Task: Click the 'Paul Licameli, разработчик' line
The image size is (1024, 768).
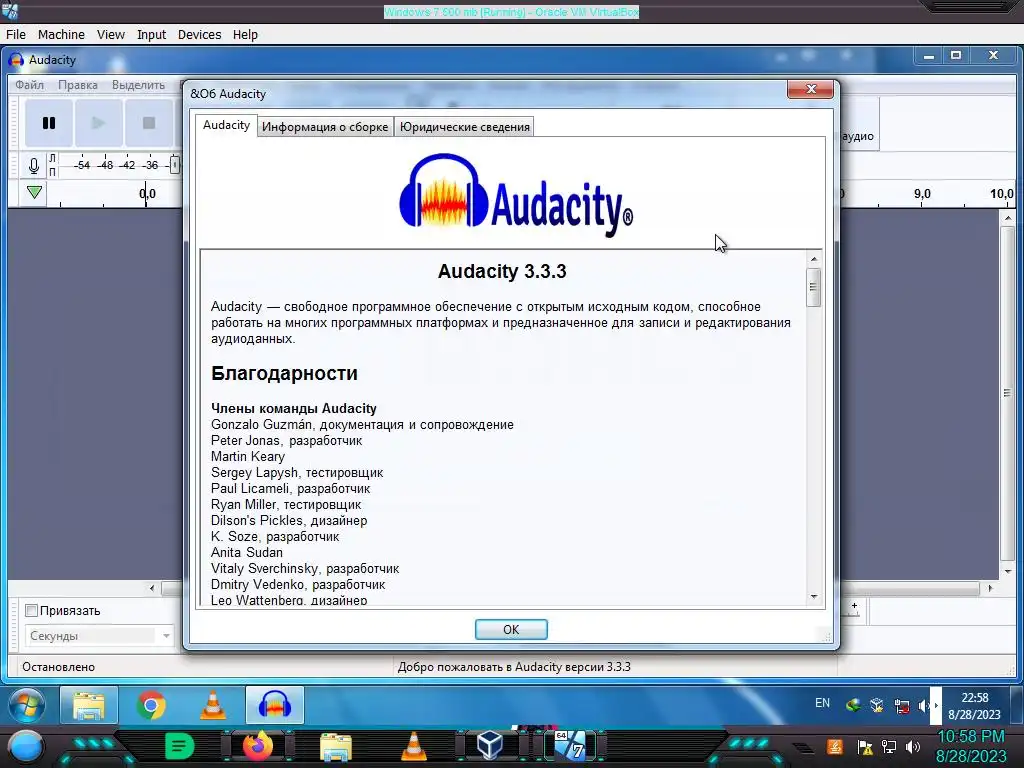Action: [x=291, y=488]
